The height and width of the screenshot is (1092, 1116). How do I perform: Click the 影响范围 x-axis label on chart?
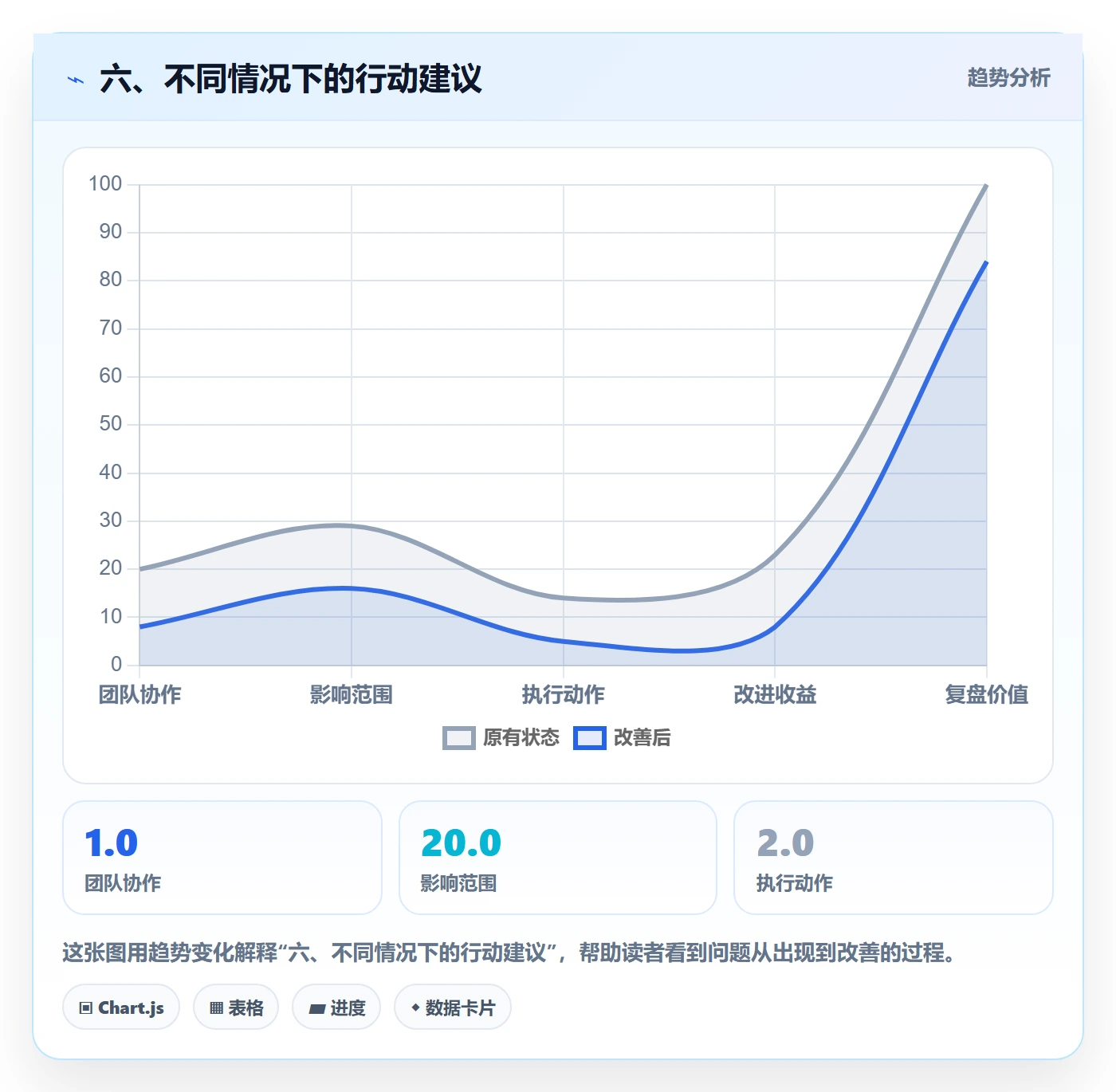[x=352, y=694]
